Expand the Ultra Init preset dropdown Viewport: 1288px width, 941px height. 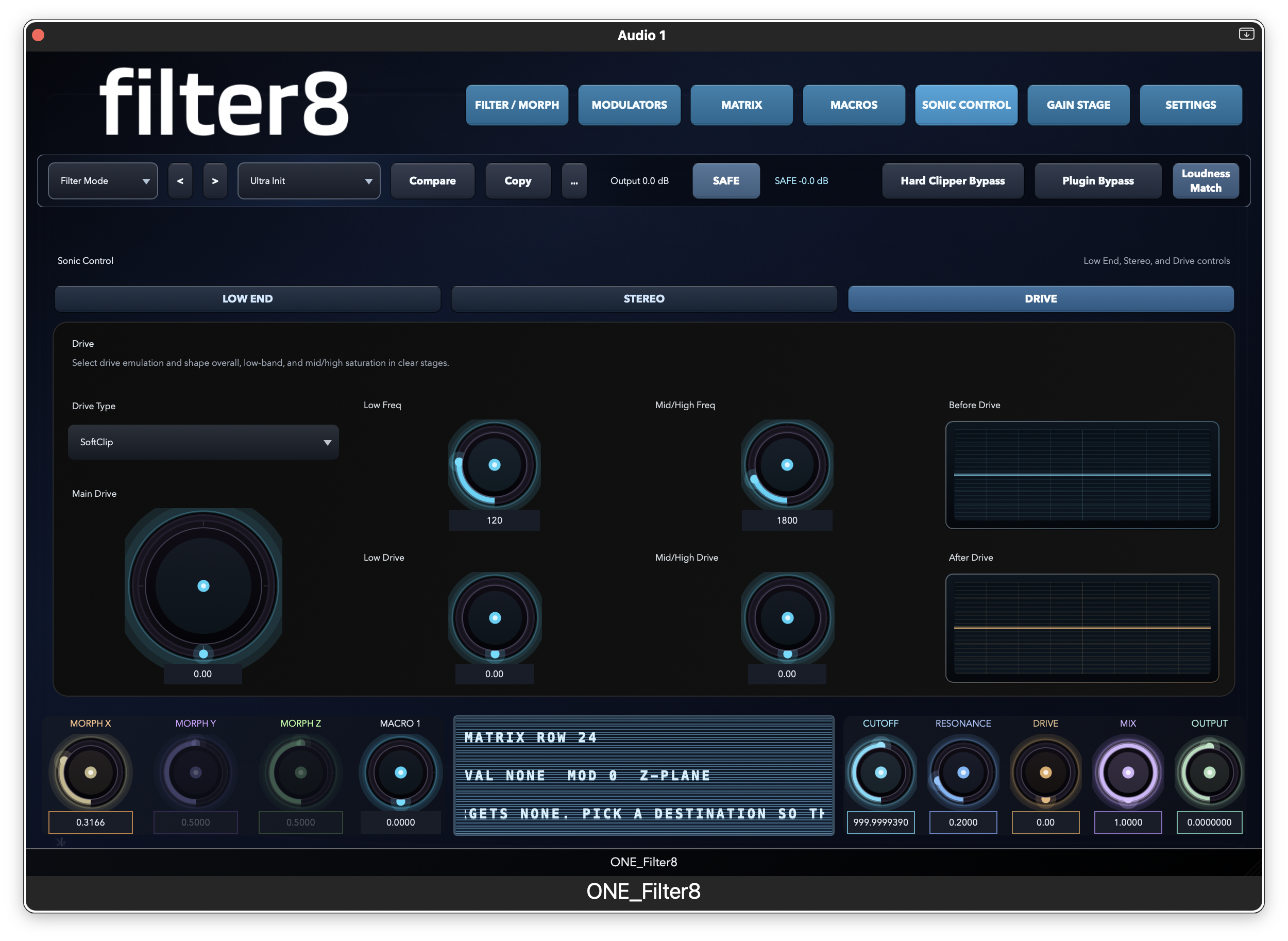pyautogui.click(x=309, y=180)
